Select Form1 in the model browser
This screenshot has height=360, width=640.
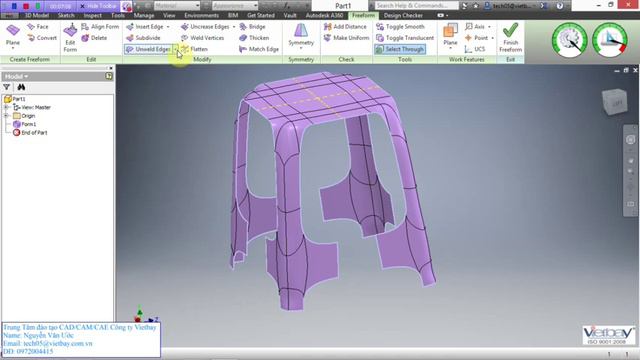click(x=25, y=124)
